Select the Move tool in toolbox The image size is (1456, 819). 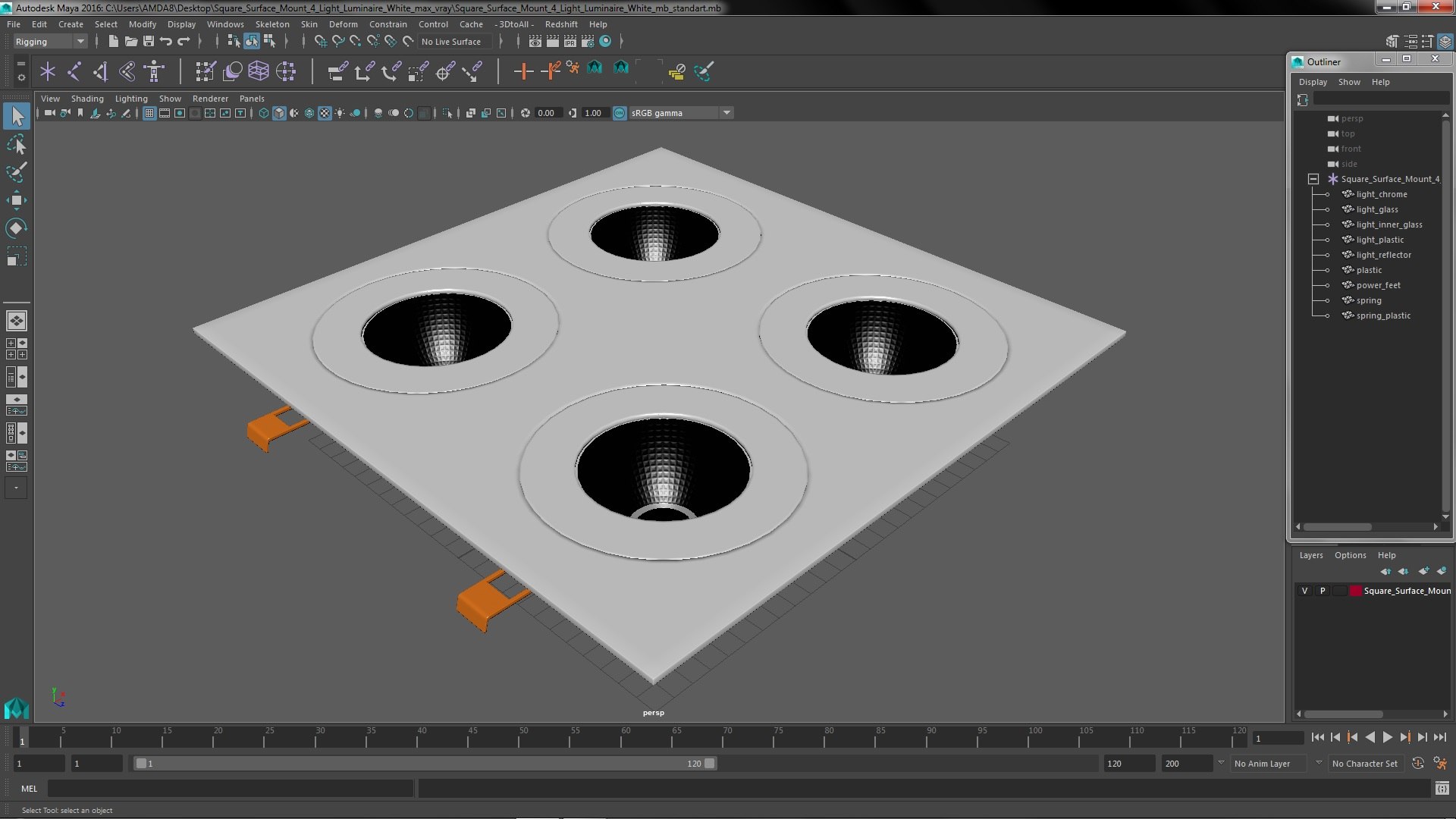16,200
